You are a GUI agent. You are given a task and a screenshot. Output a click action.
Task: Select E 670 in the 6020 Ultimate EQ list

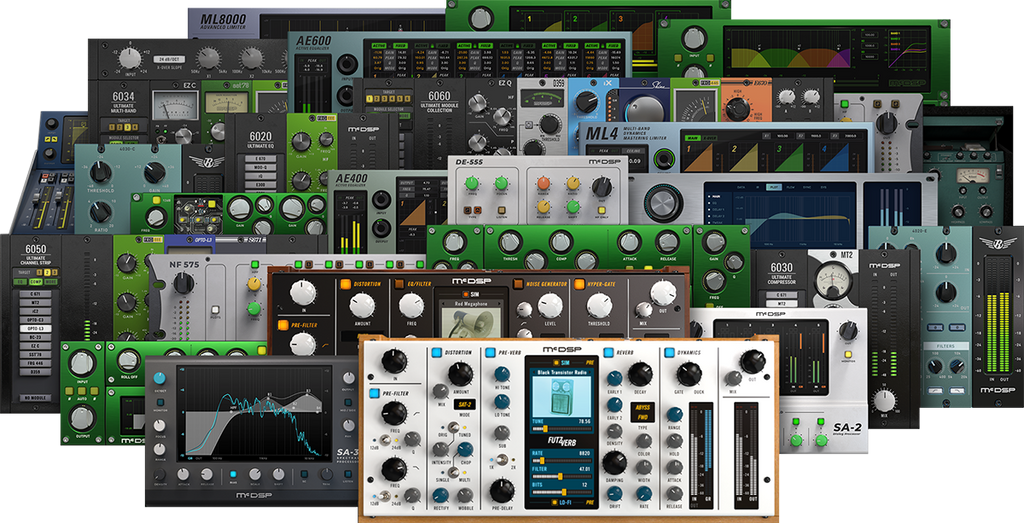[x=260, y=159]
